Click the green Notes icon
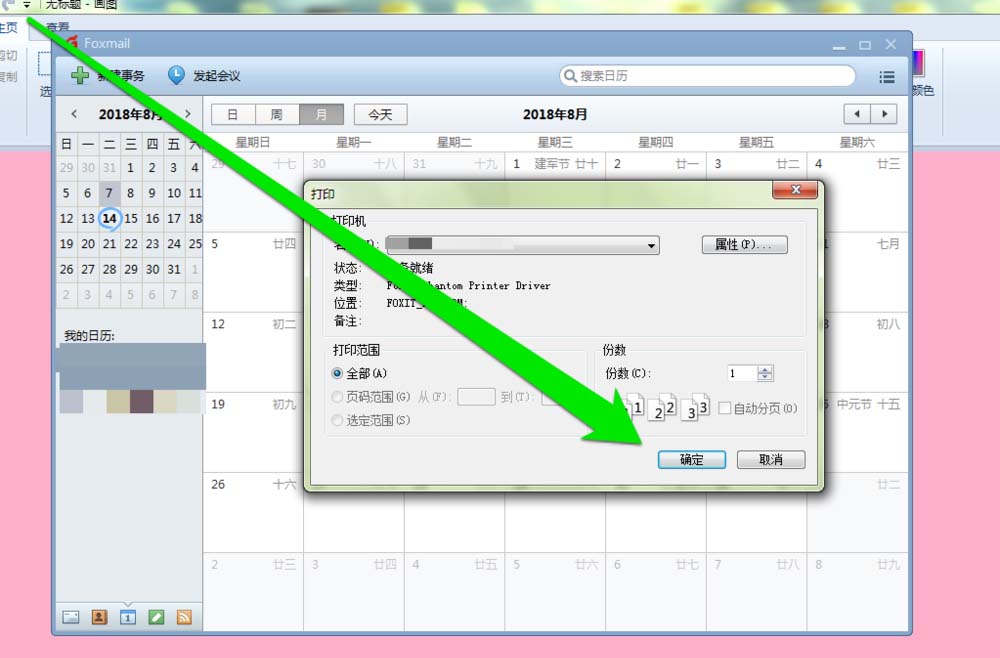Viewport: 1000px width, 658px height. click(x=156, y=617)
